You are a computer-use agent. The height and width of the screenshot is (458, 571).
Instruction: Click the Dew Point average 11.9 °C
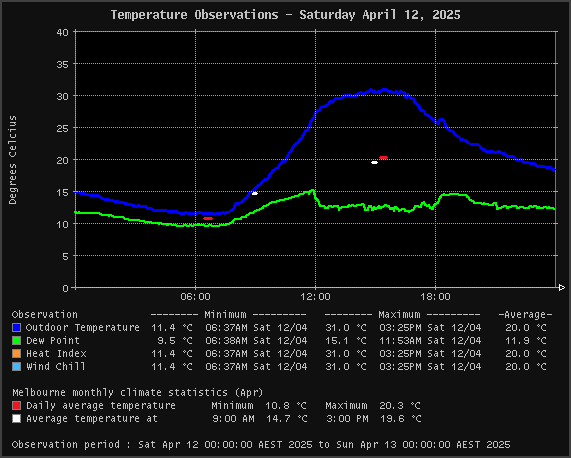point(526,341)
